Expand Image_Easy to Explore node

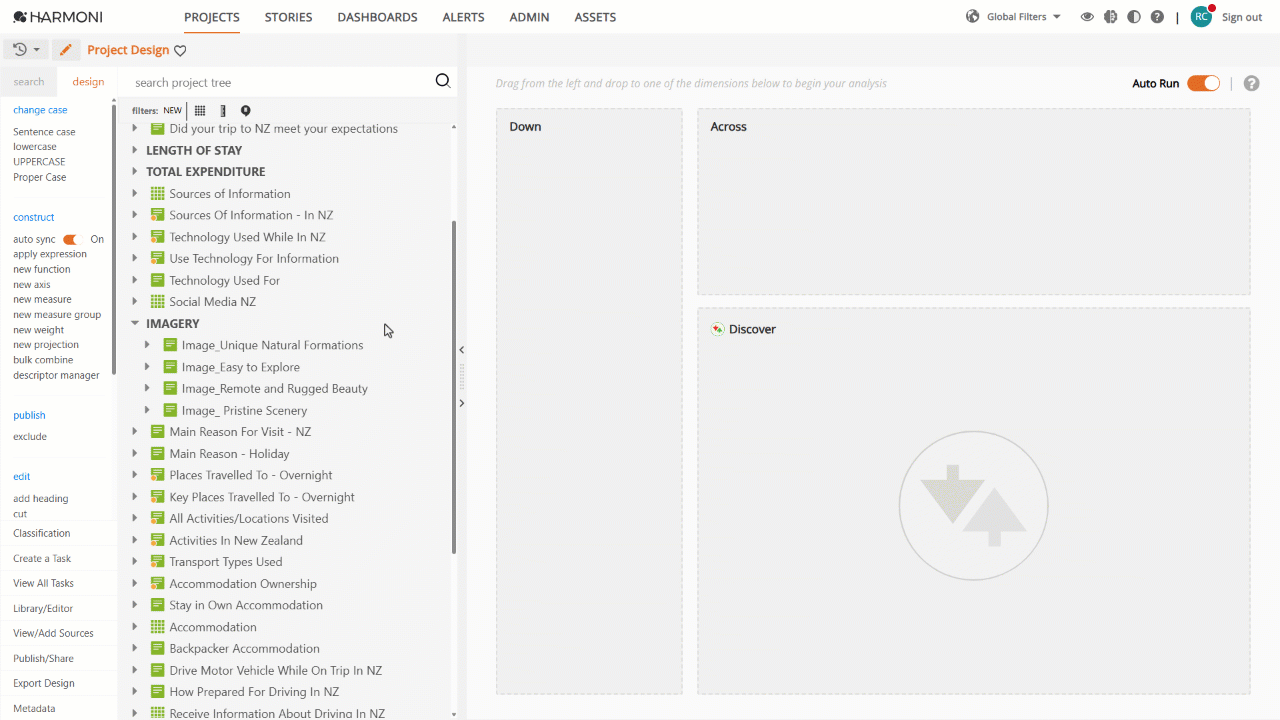147,367
